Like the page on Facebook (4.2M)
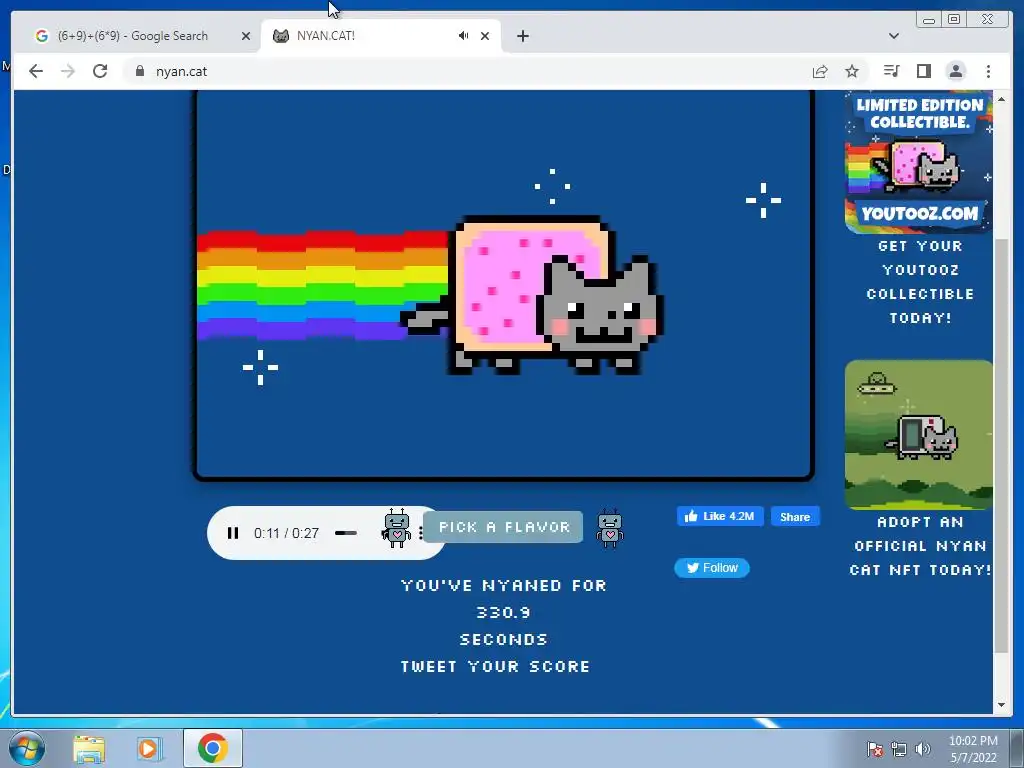 pyautogui.click(x=720, y=517)
